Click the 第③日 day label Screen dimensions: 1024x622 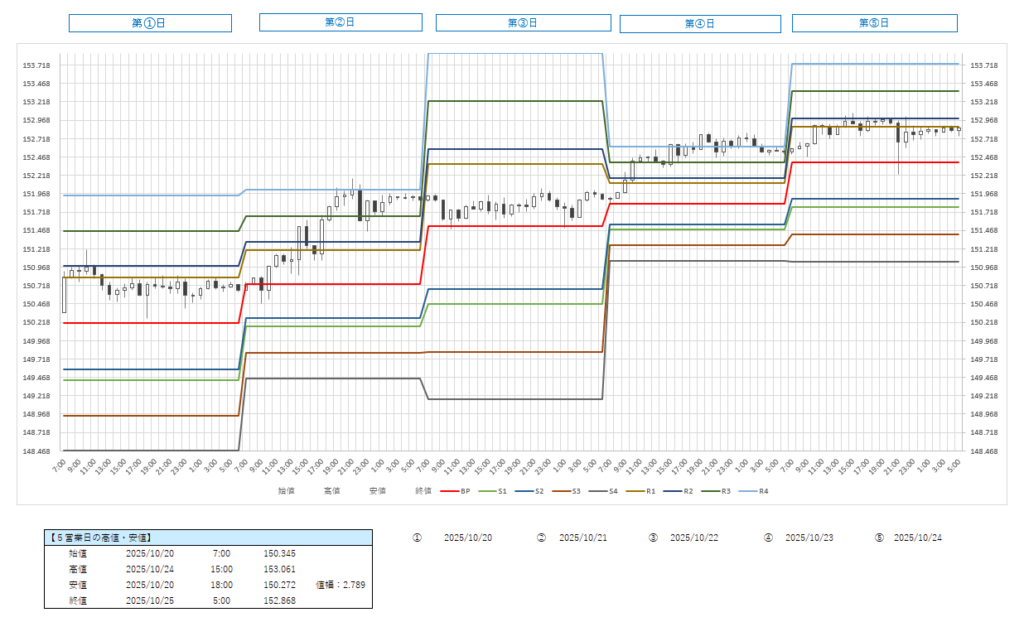[521, 23]
